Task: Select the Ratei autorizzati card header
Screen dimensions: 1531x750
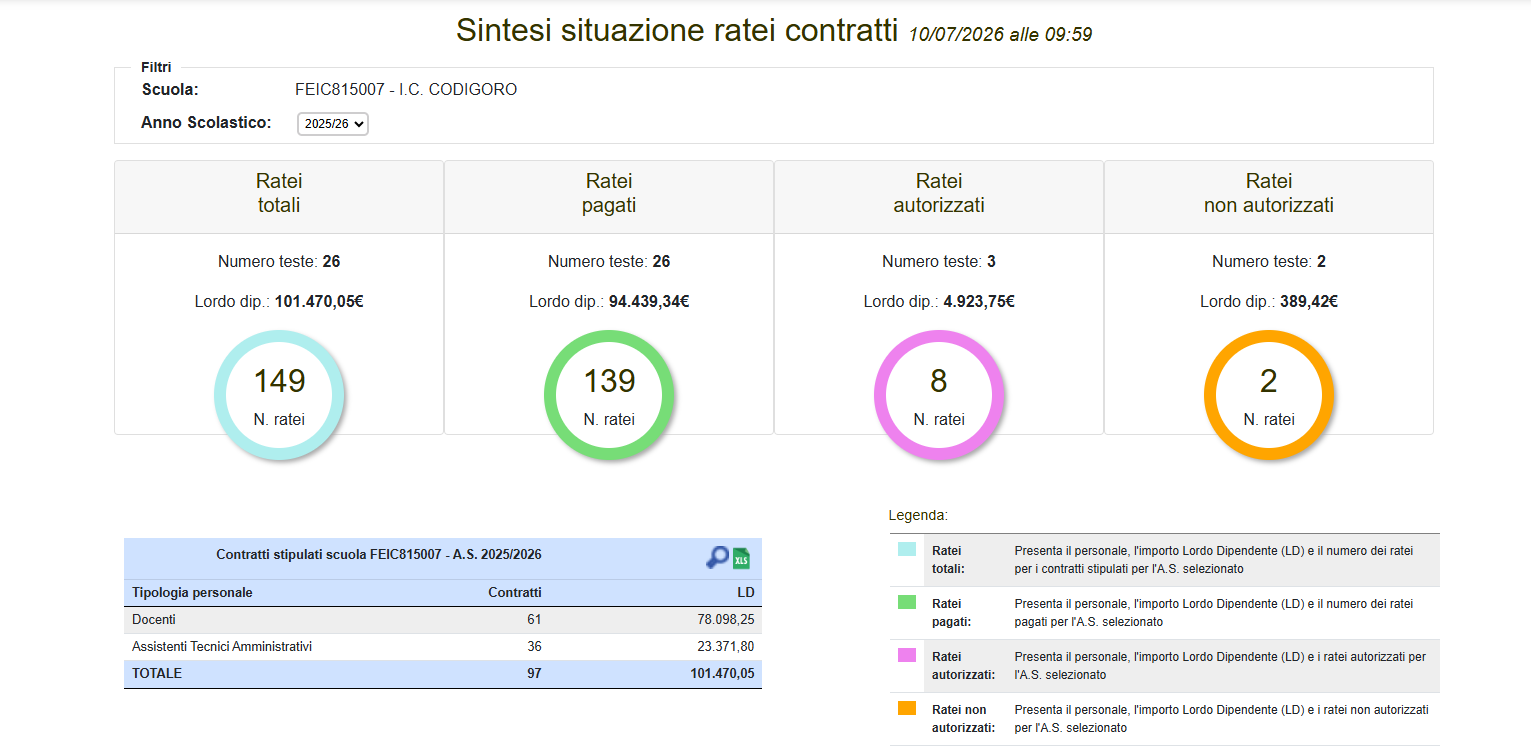Action: coord(939,197)
